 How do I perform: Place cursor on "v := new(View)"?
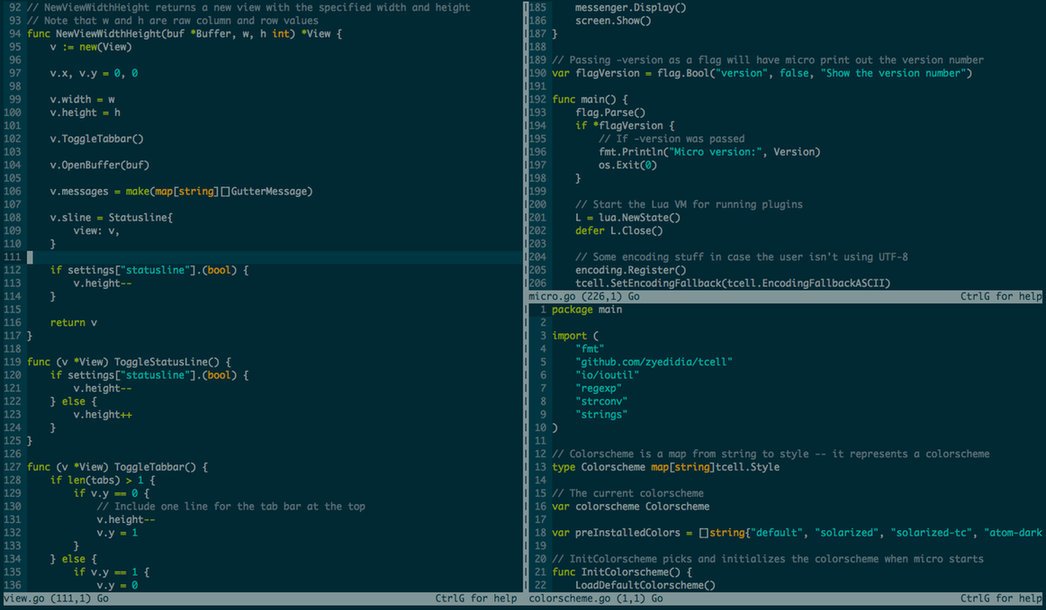[91, 47]
